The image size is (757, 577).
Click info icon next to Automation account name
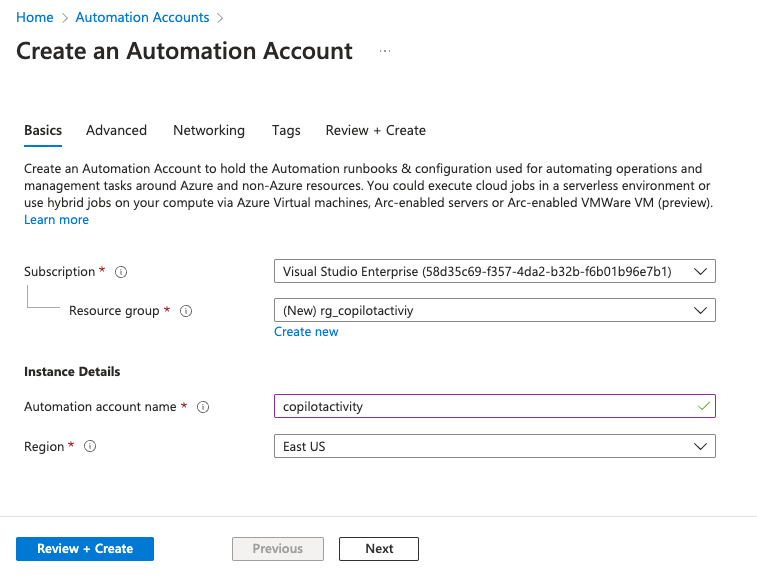coord(203,407)
